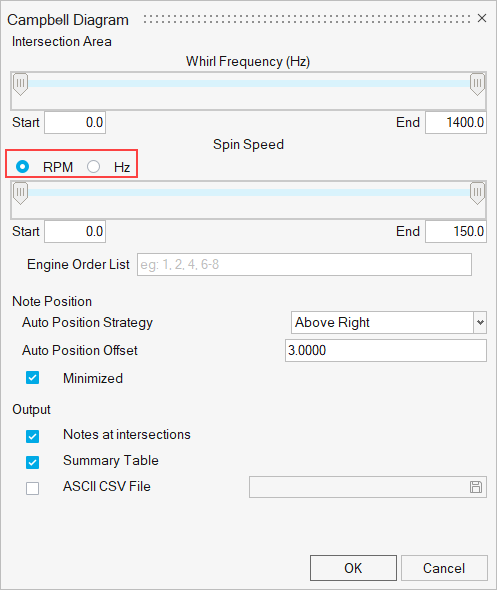Click the Spin Speed left slider handle
The width and height of the screenshot is (497, 590).
[x=20, y=193]
